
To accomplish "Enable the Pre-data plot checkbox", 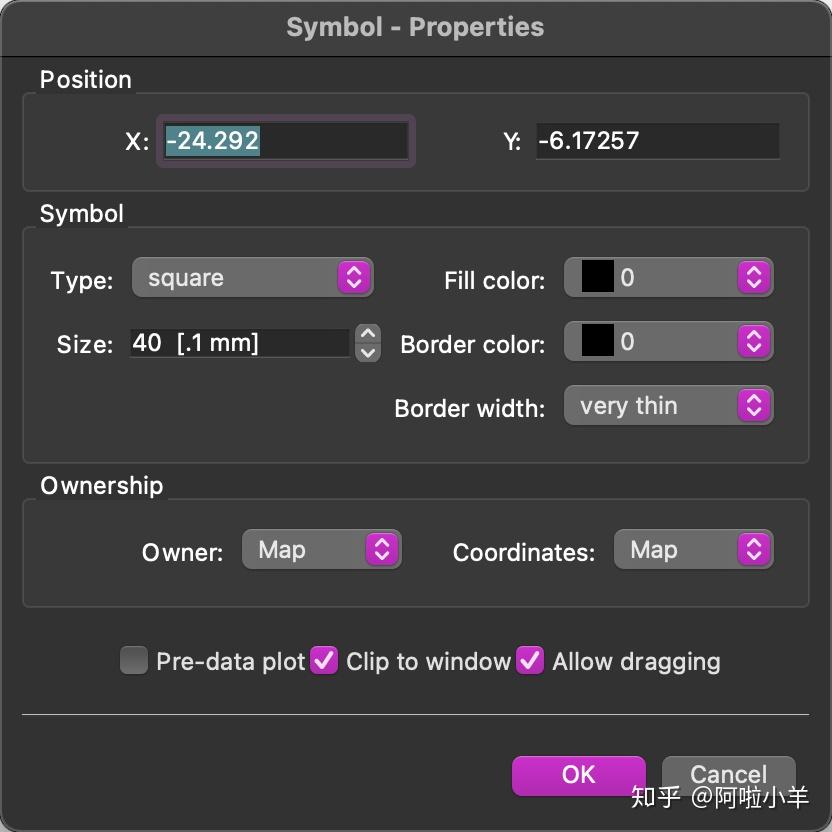I will pyautogui.click(x=134, y=661).
